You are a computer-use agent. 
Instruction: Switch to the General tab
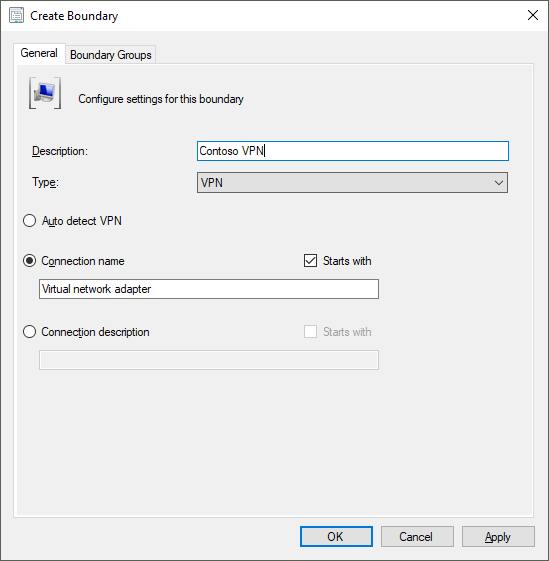click(39, 53)
